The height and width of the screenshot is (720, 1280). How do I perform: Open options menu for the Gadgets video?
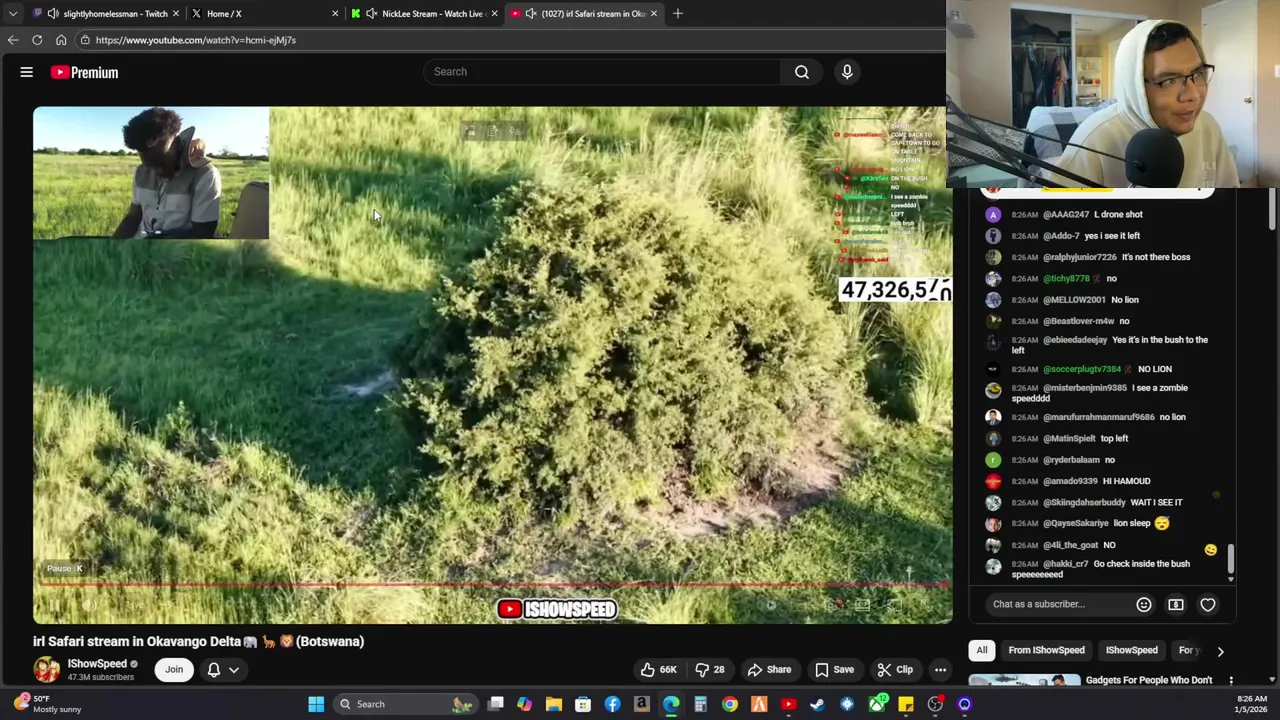pyautogui.click(x=1231, y=680)
